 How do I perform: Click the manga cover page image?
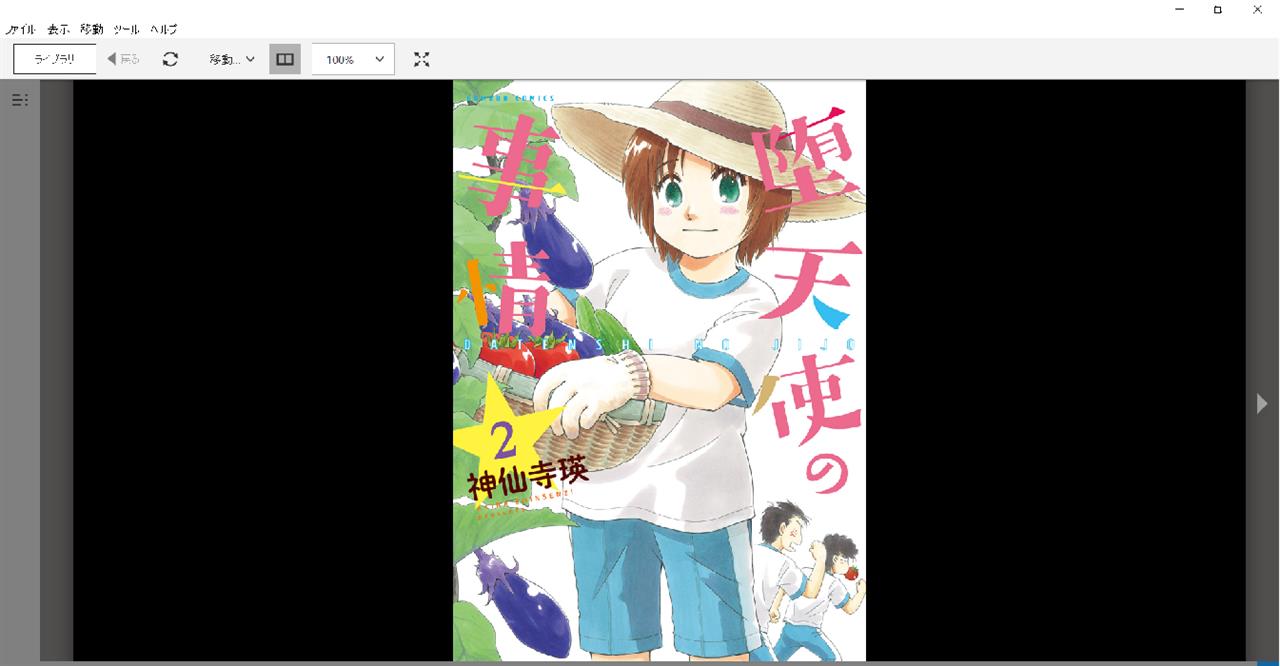(659, 370)
